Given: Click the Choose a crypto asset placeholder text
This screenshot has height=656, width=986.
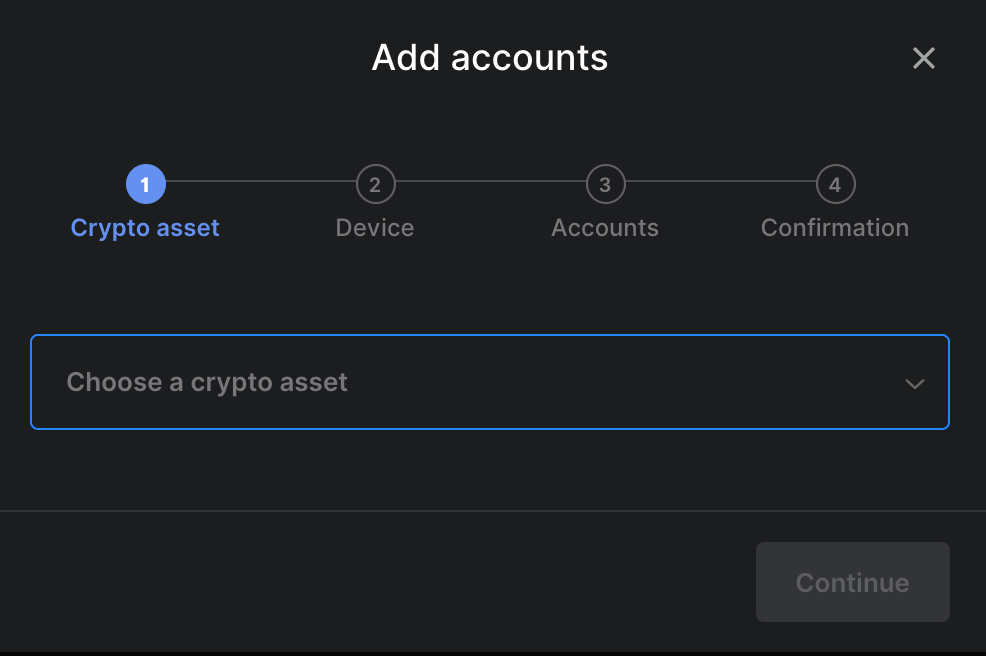Looking at the screenshot, I should click(x=207, y=382).
